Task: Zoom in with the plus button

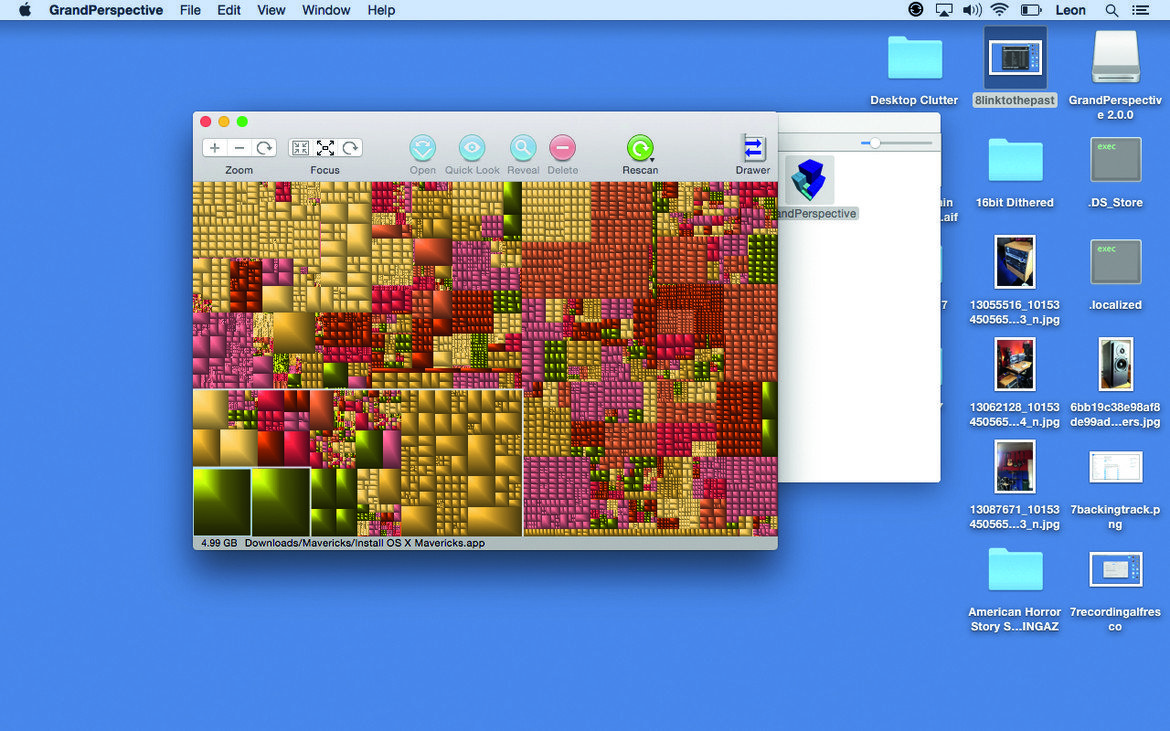Action: click(x=215, y=148)
